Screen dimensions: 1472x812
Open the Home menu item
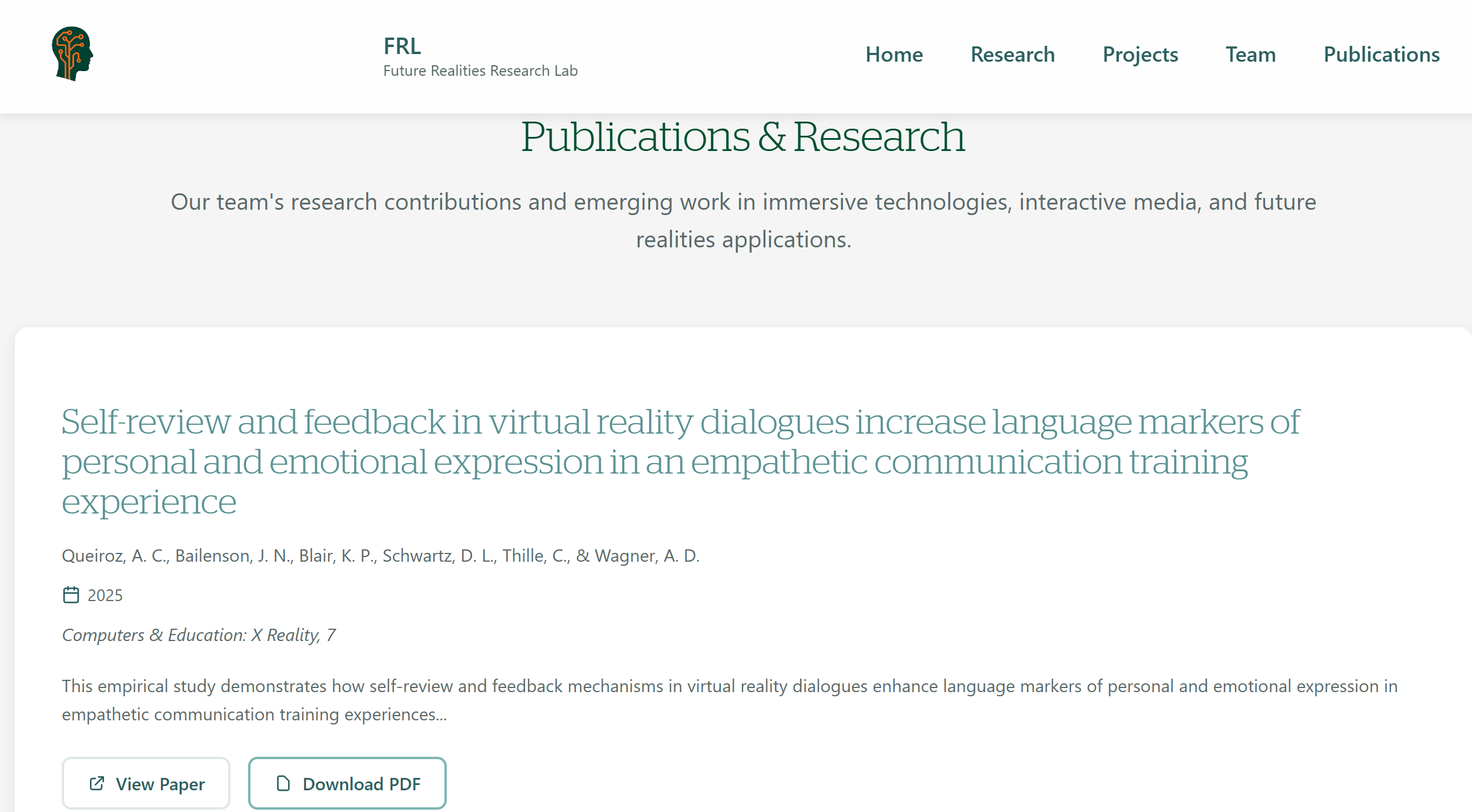894,55
